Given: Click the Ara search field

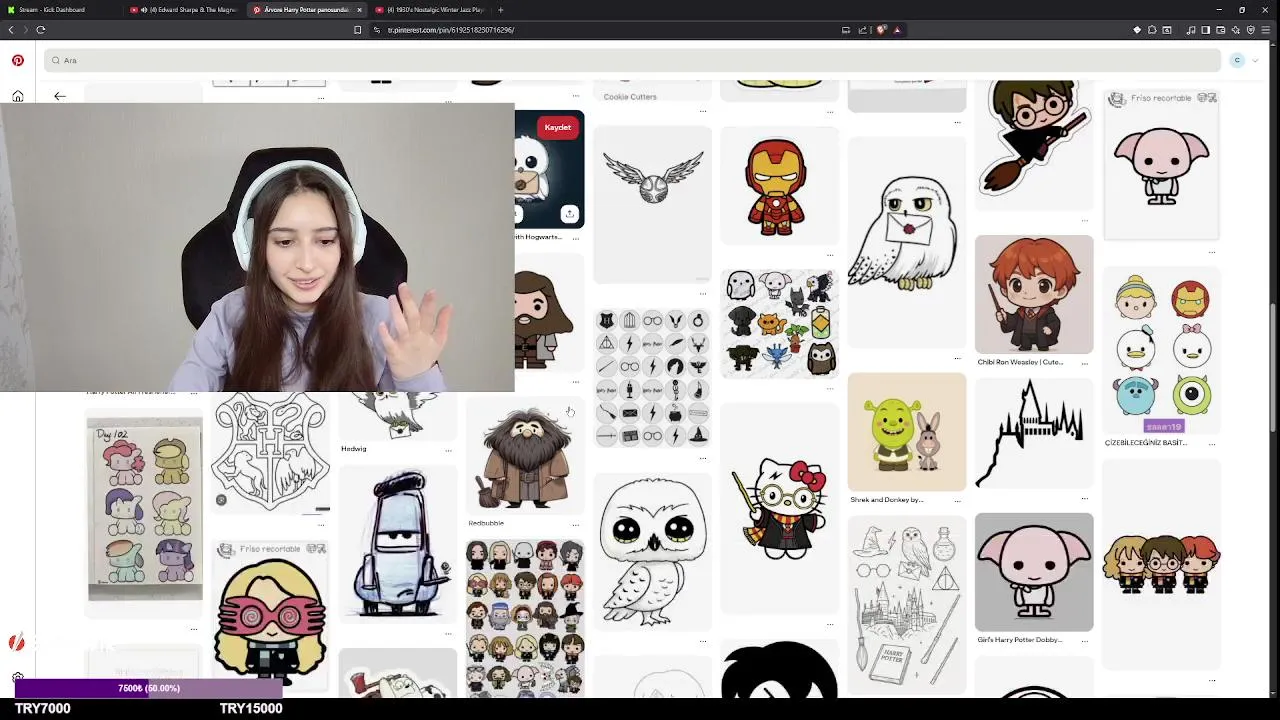Looking at the screenshot, I should point(632,60).
